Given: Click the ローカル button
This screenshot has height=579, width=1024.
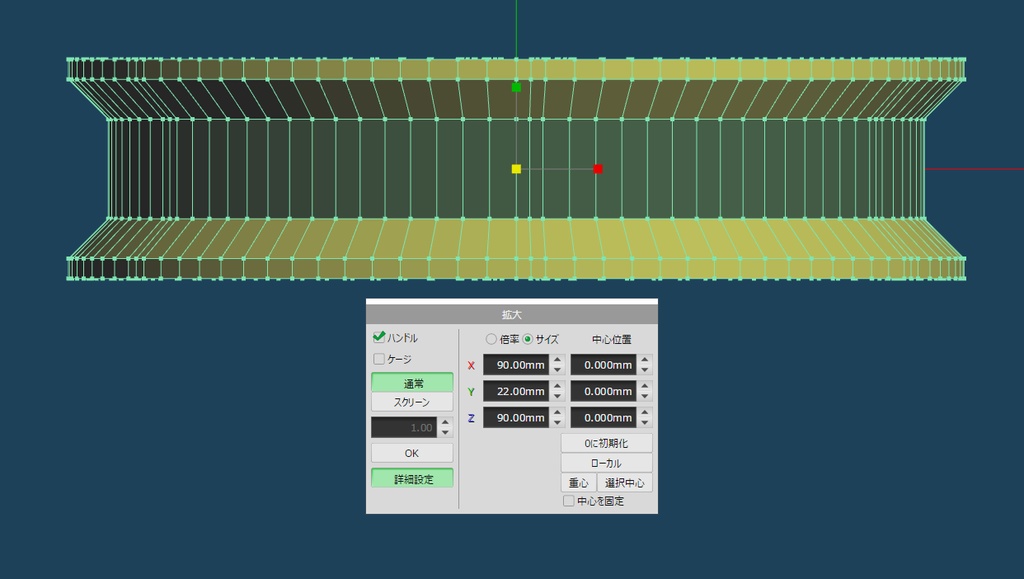Looking at the screenshot, I should click(x=607, y=463).
